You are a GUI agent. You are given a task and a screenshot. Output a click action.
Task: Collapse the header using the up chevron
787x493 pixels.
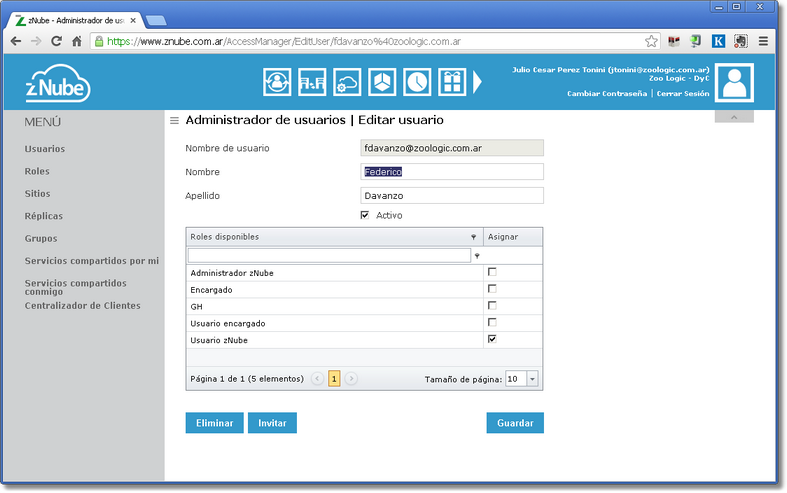coord(735,117)
